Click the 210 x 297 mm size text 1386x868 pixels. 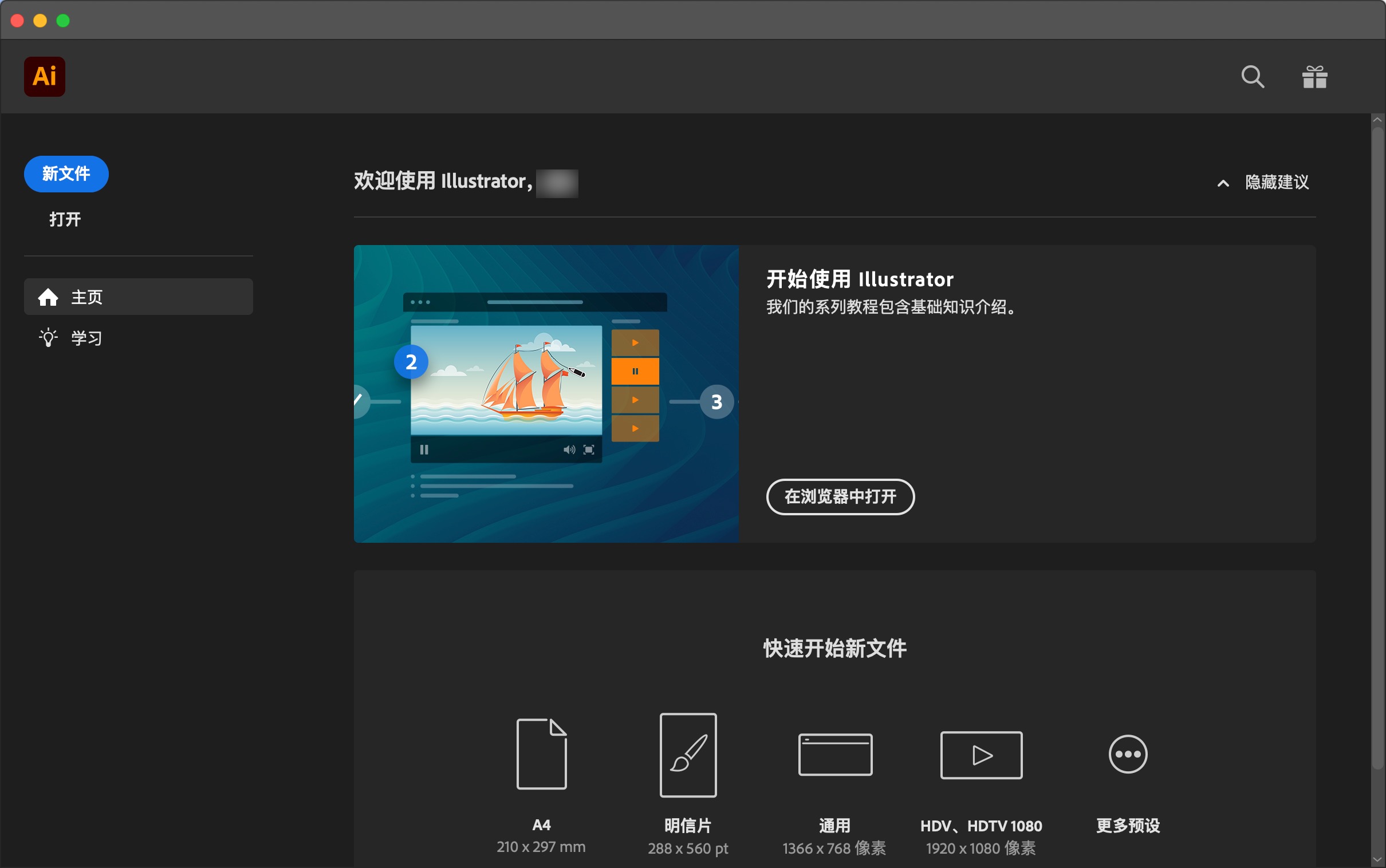[x=541, y=847]
